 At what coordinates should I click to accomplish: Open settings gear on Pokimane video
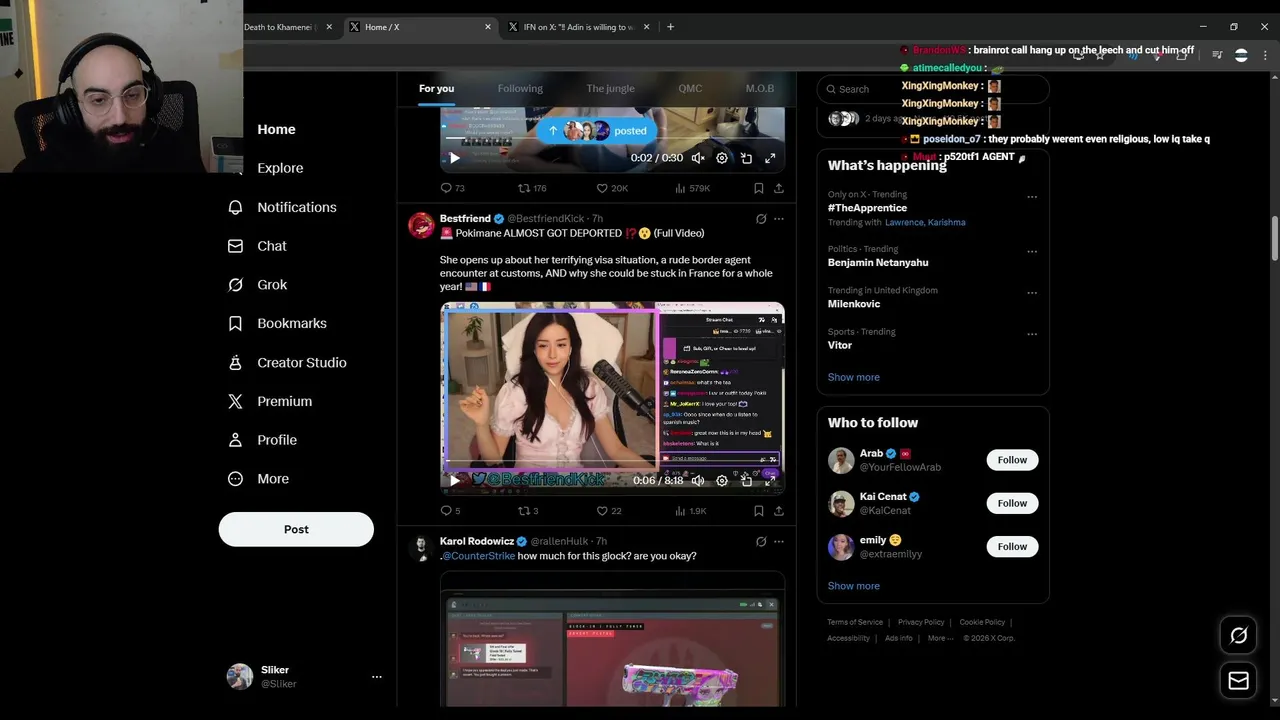click(x=722, y=481)
